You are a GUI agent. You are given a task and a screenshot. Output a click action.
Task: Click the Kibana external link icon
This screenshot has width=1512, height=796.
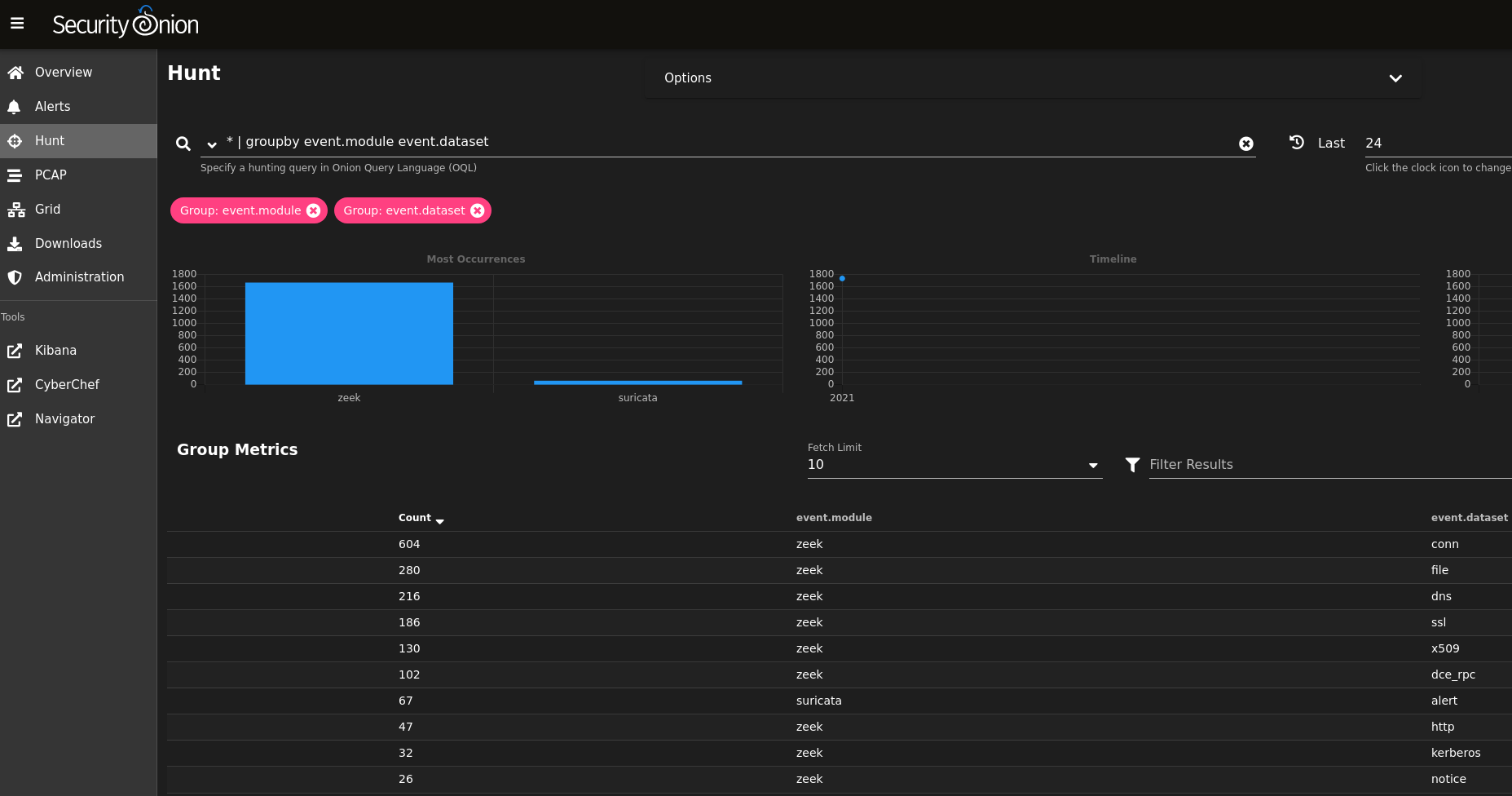tap(15, 351)
